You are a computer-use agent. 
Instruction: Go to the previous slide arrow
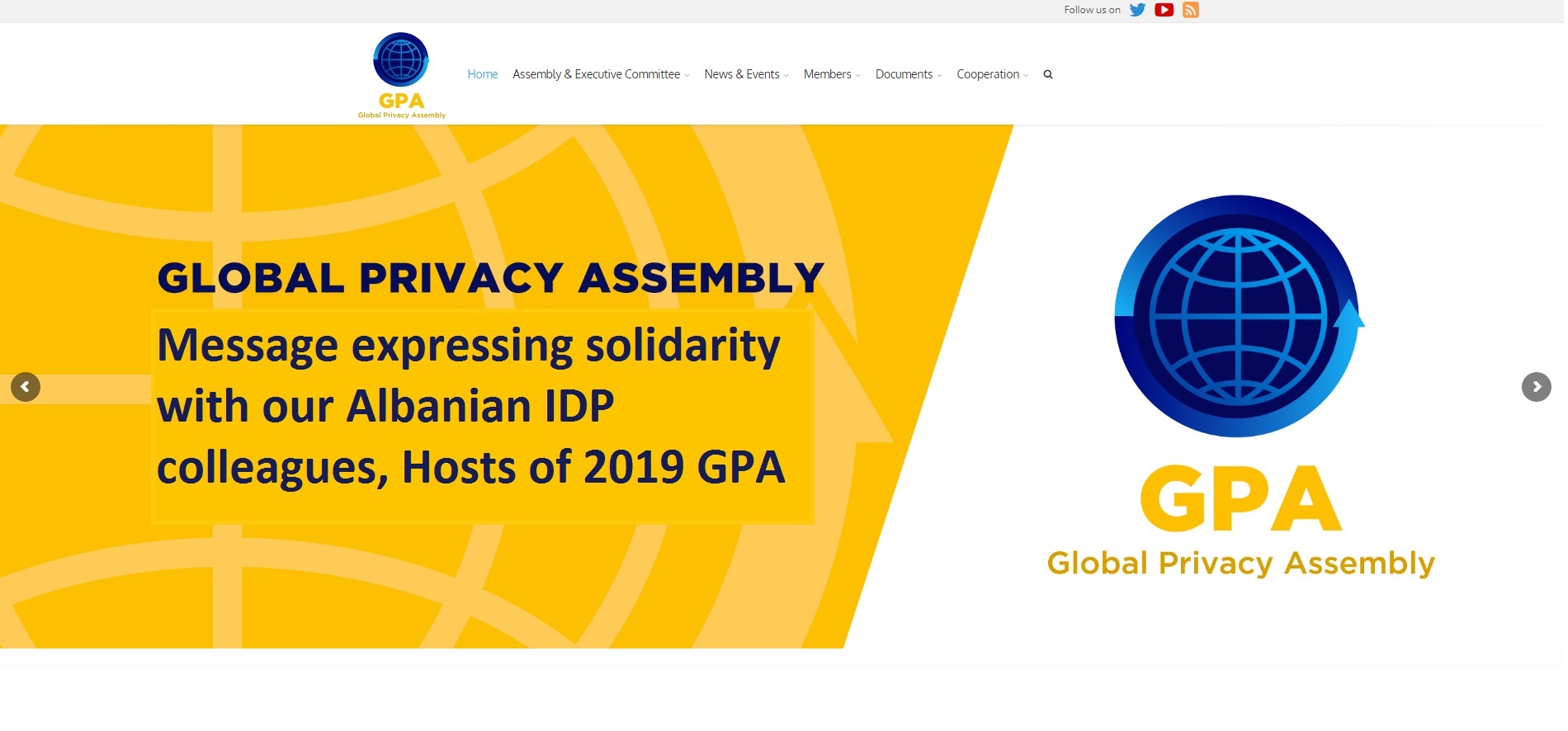coord(26,387)
